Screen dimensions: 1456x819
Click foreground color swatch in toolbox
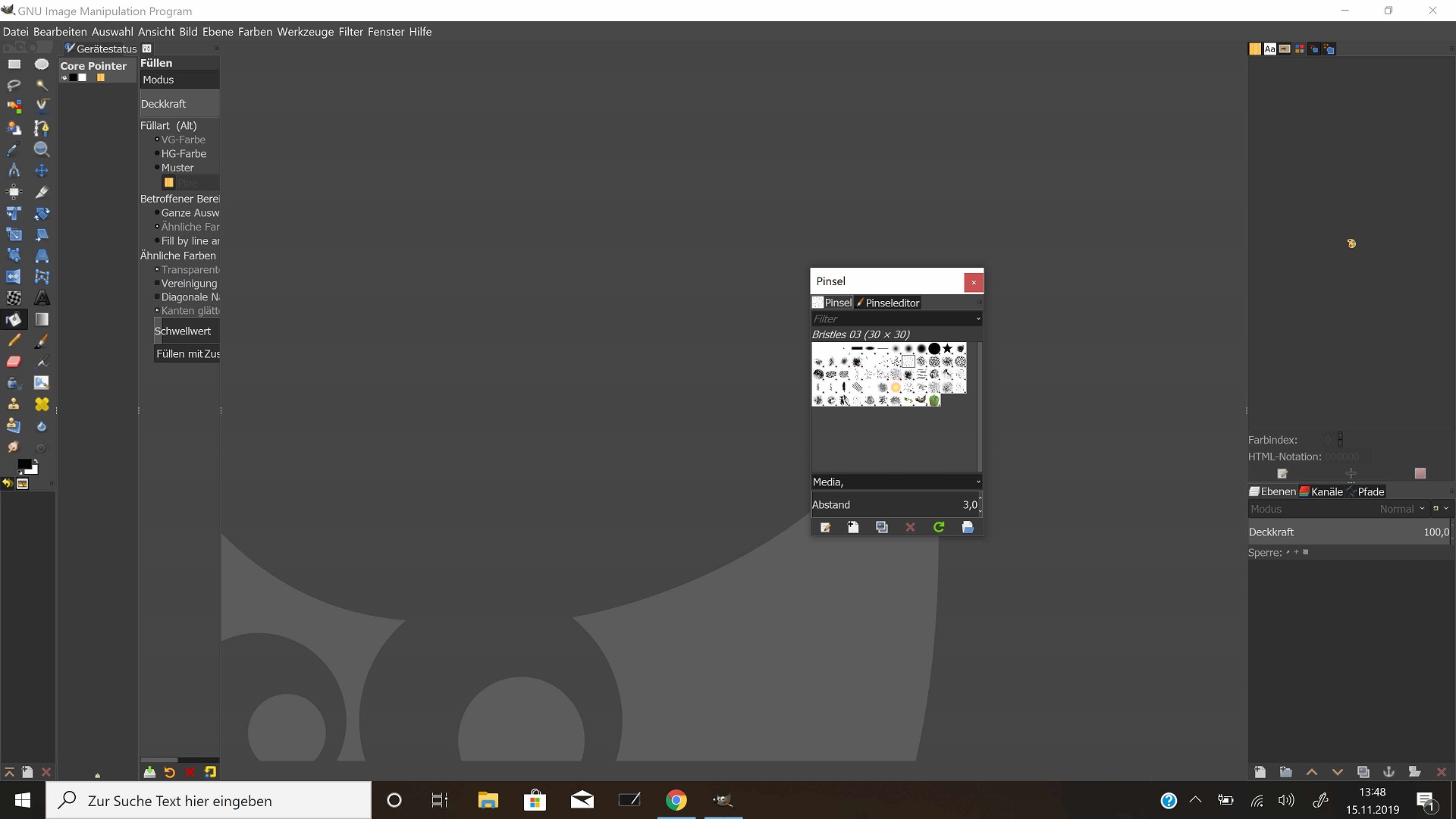tap(24, 464)
